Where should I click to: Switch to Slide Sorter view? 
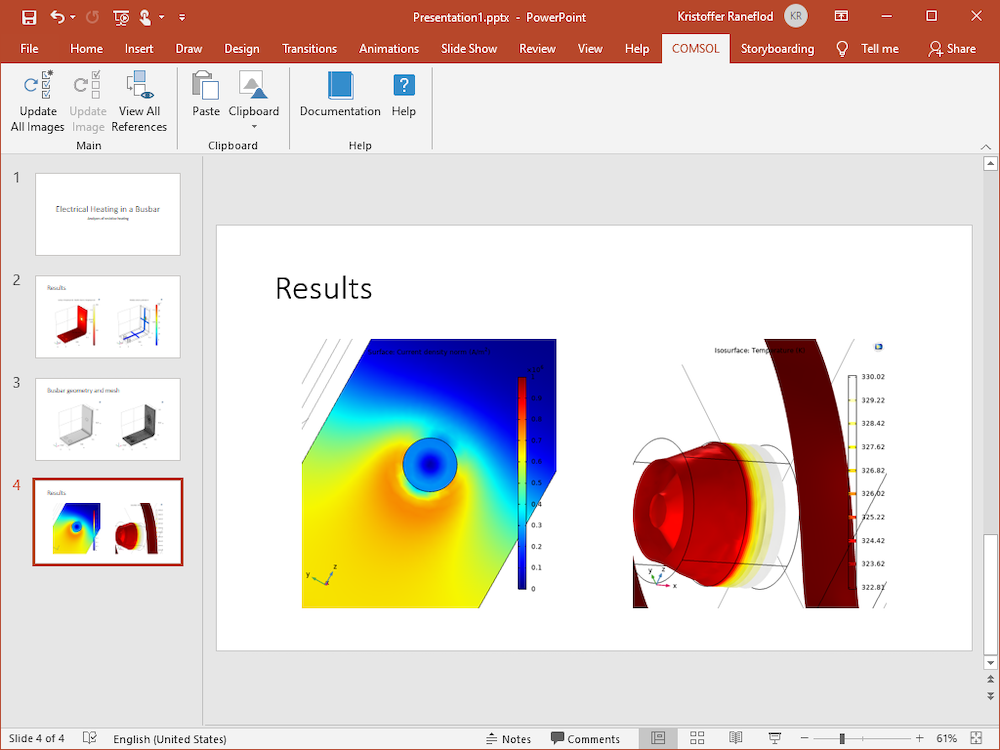pyautogui.click(x=697, y=739)
